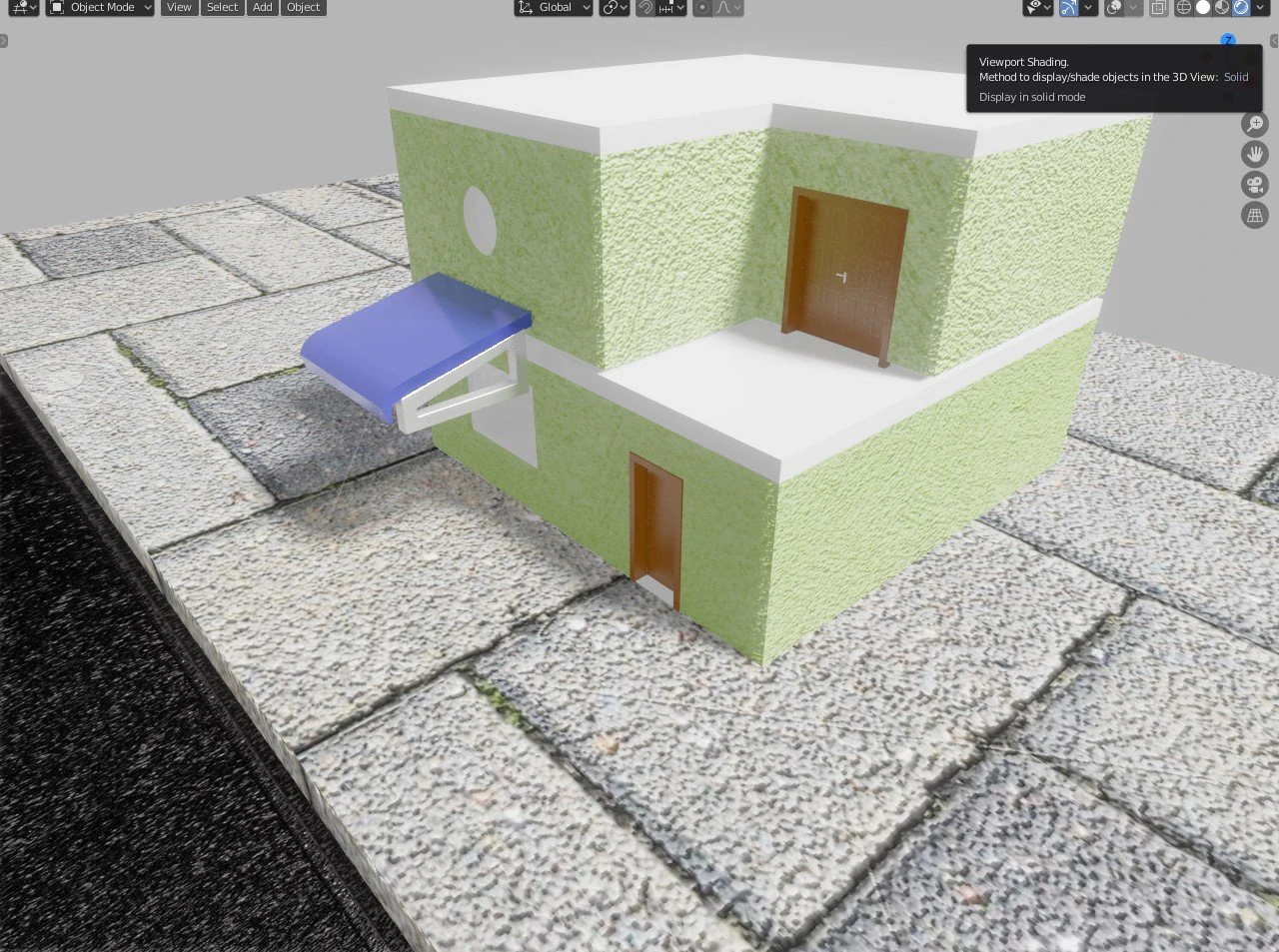1279x952 pixels.
Task: Activate the Zoom magnifier icon in viewport sidebar
Action: click(x=1254, y=123)
